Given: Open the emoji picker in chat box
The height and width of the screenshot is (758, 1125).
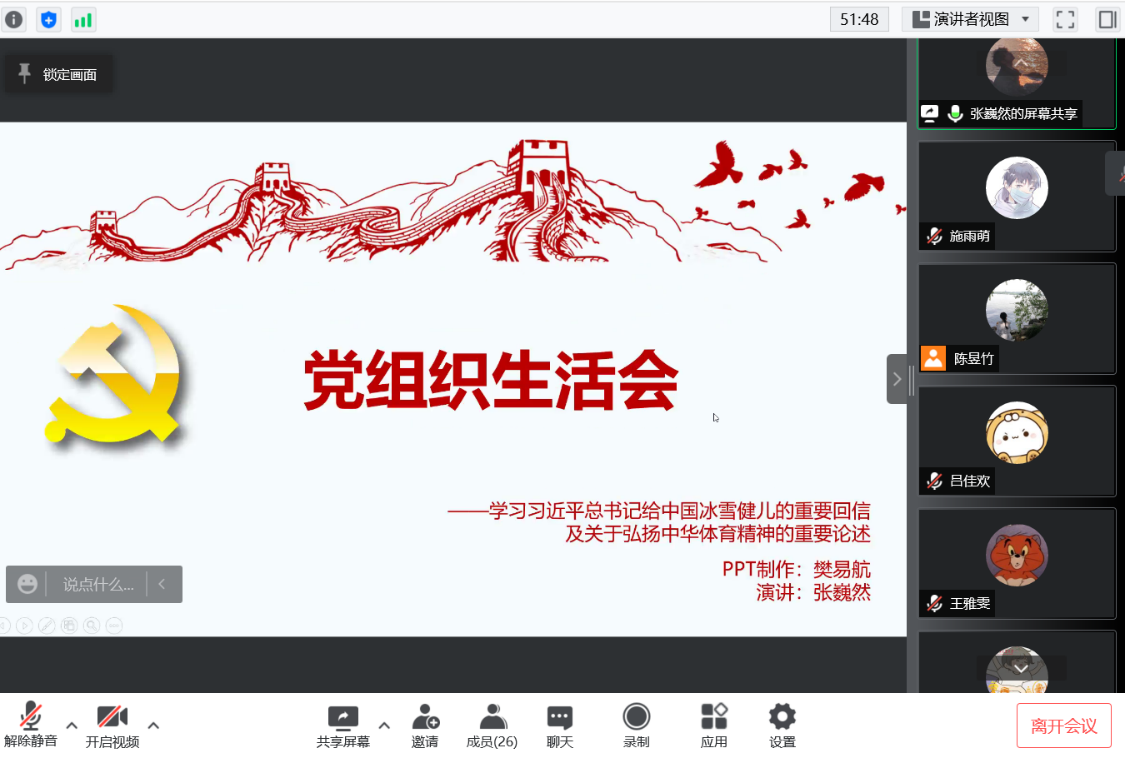Looking at the screenshot, I should pyautogui.click(x=27, y=584).
